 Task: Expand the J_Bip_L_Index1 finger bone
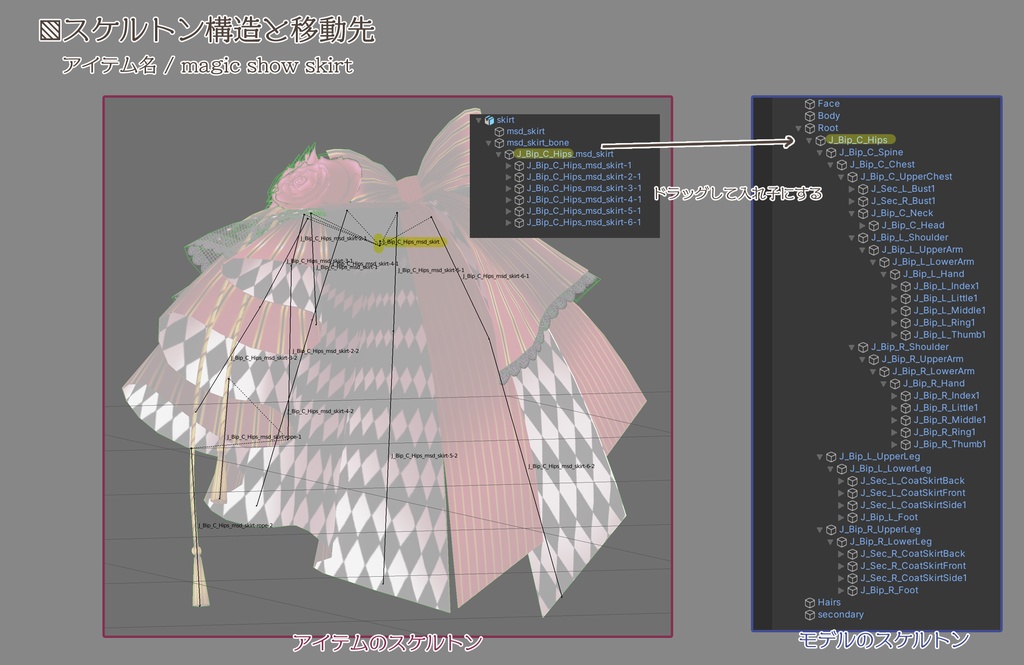(x=895, y=286)
